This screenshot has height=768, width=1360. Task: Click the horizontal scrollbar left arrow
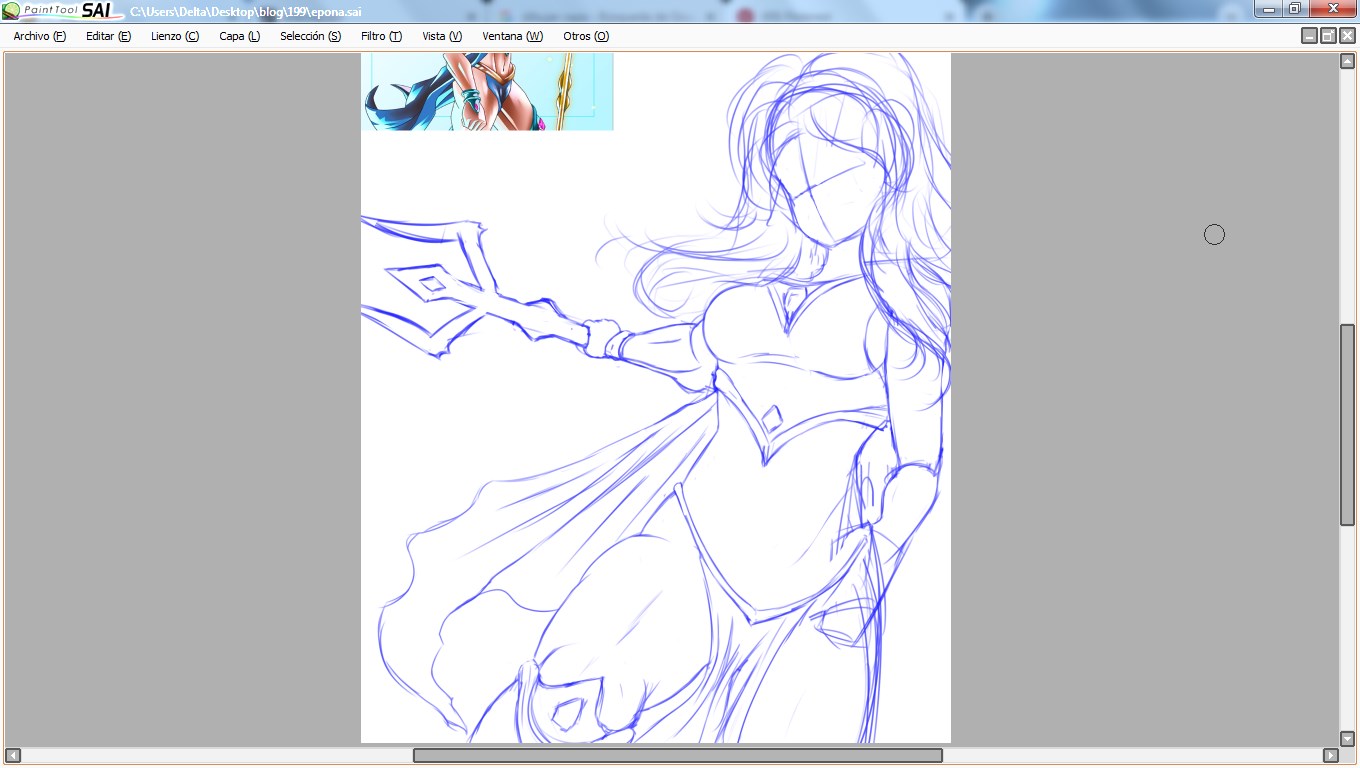click(x=13, y=755)
